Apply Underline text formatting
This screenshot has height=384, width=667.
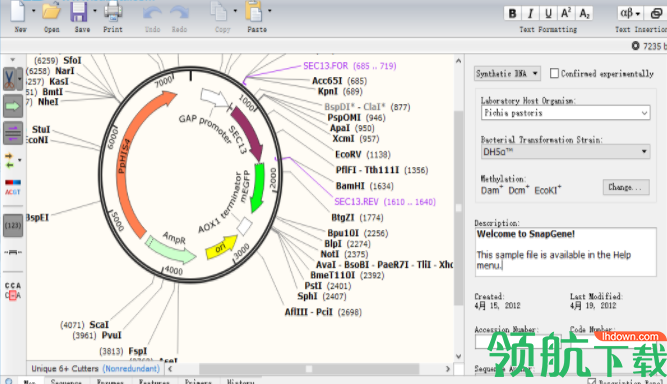548,14
